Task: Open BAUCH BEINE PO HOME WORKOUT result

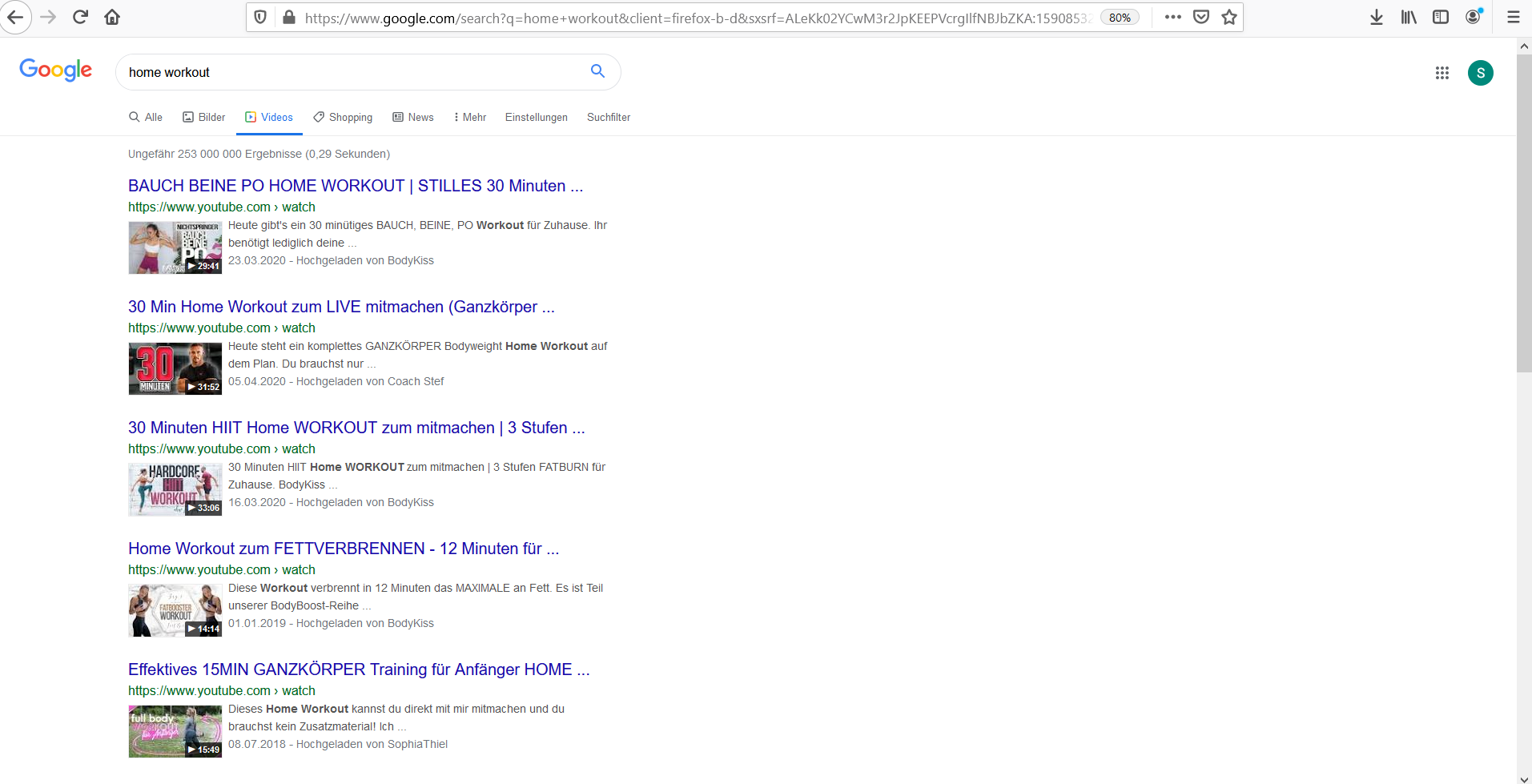Action: point(356,186)
